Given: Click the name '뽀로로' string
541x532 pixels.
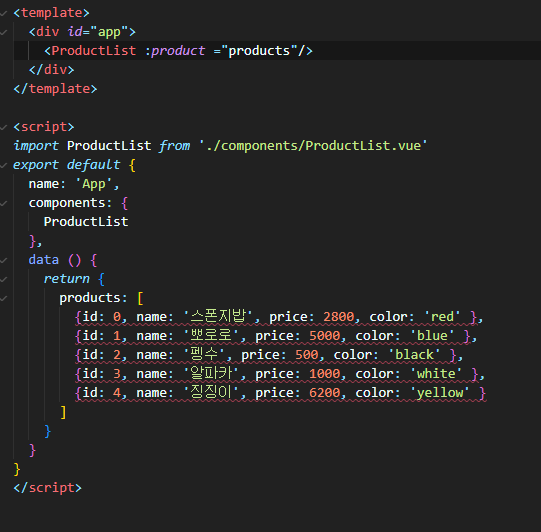Looking at the screenshot, I should [211, 335].
